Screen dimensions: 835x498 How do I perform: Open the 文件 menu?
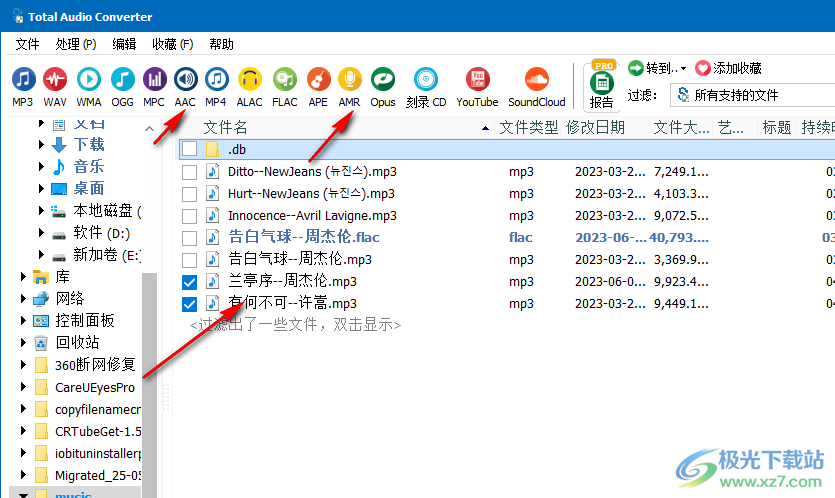pyautogui.click(x=27, y=44)
